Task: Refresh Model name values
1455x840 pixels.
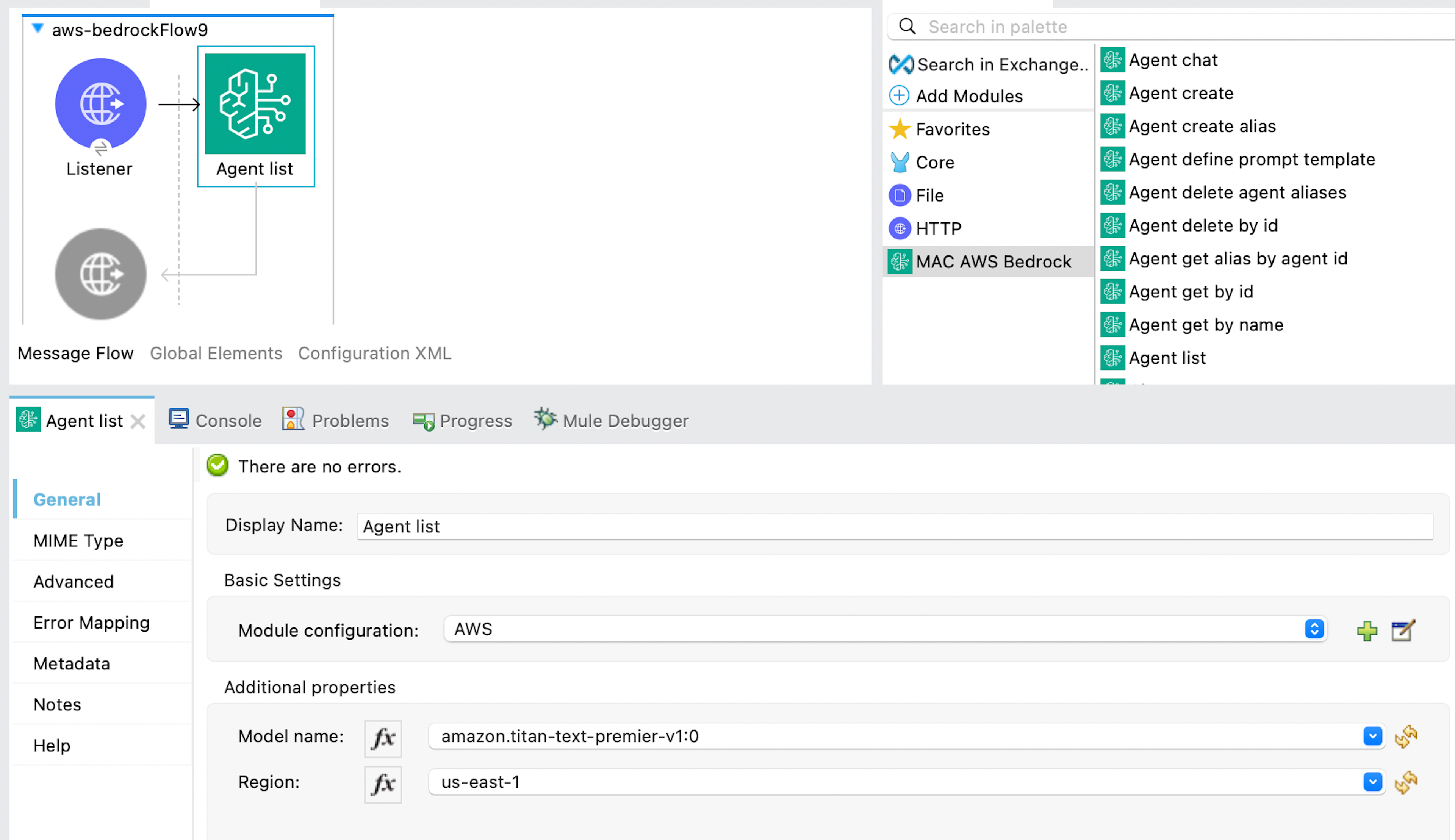Action: pyautogui.click(x=1406, y=736)
